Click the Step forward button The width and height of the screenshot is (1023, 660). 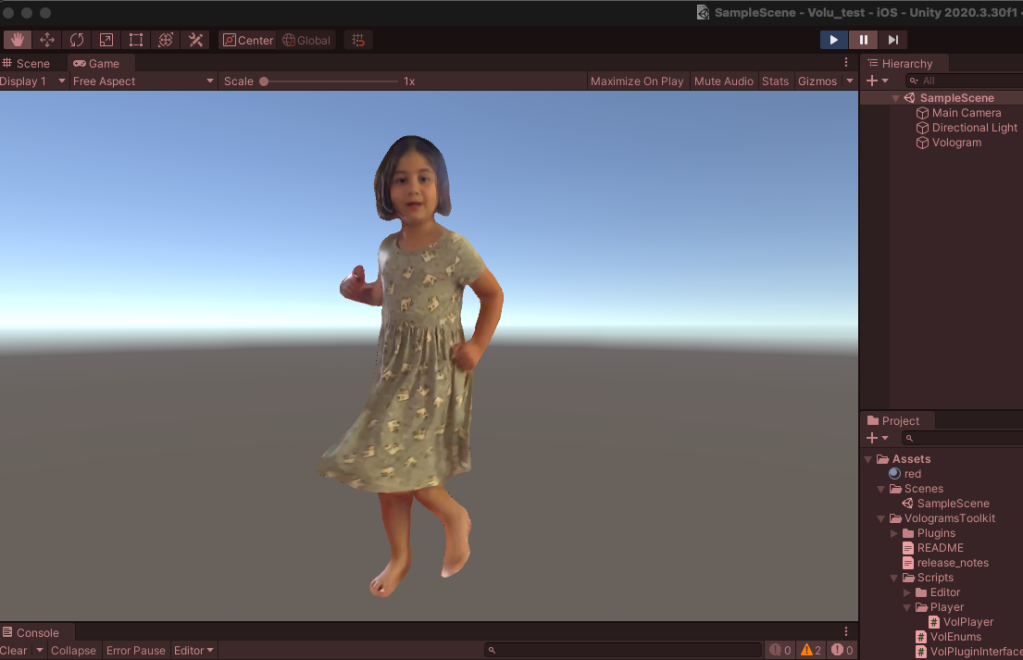893,40
